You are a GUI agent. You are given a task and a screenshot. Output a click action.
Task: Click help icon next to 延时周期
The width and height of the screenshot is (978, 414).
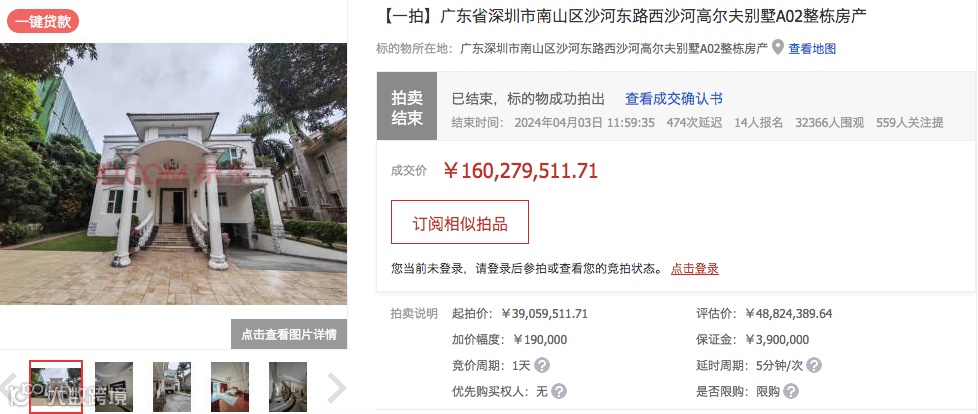[813, 365]
